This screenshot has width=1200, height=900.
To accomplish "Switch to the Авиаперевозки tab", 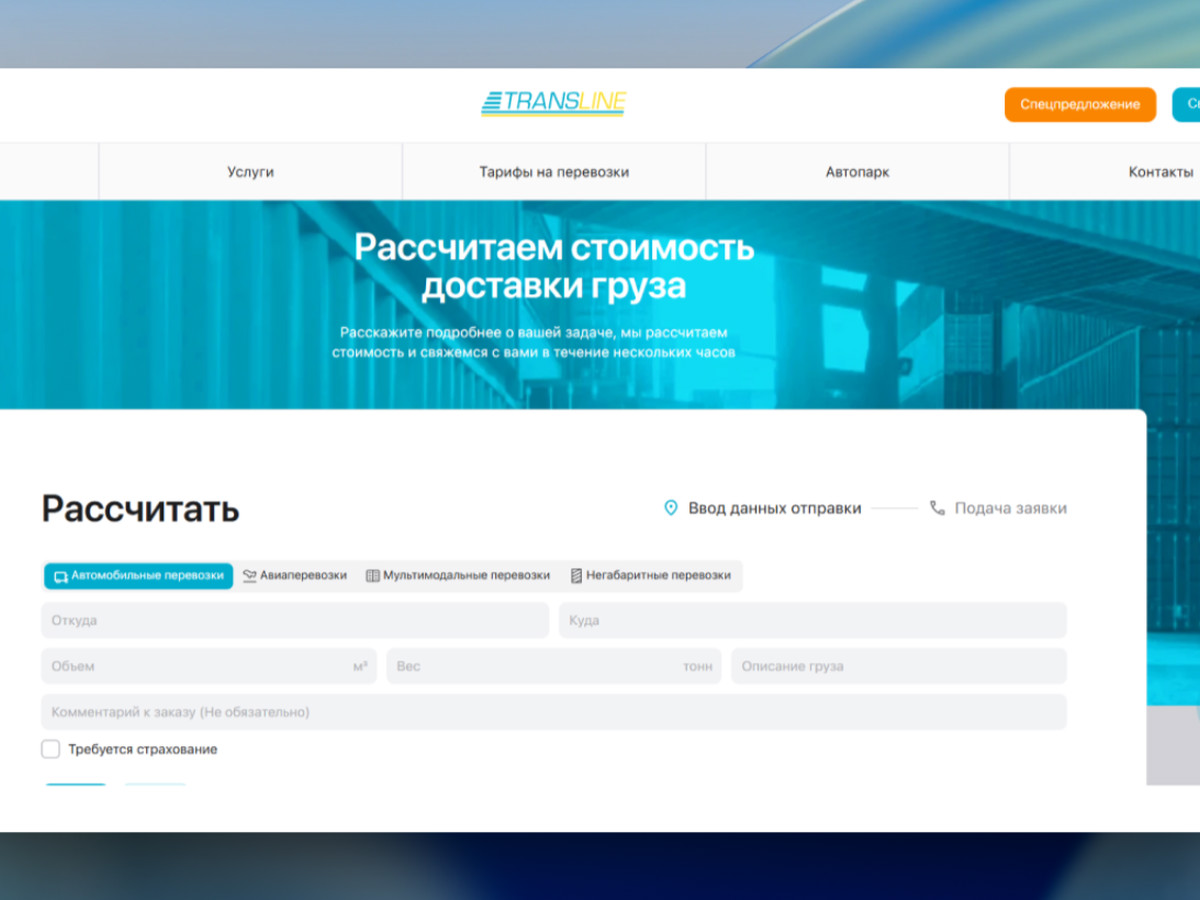I will [x=295, y=576].
